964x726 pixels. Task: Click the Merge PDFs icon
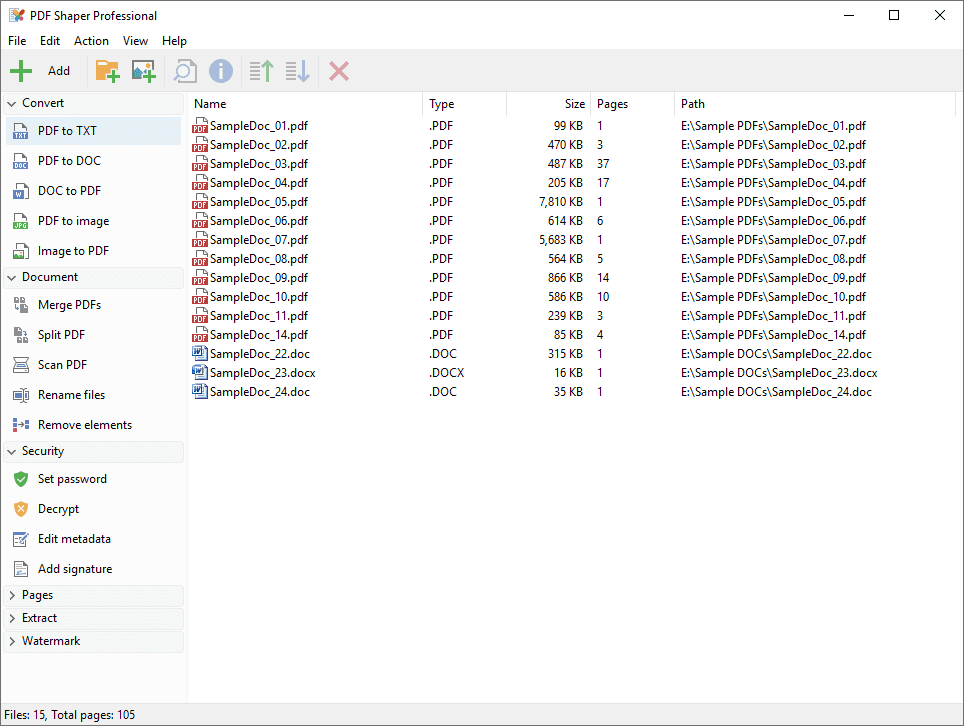pyautogui.click(x=21, y=305)
